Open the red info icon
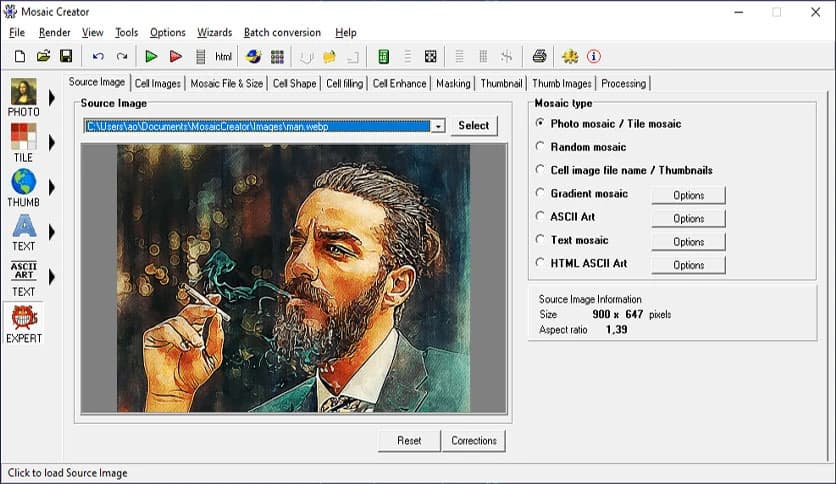This screenshot has width=836, height=484. (x=594, y=56)
